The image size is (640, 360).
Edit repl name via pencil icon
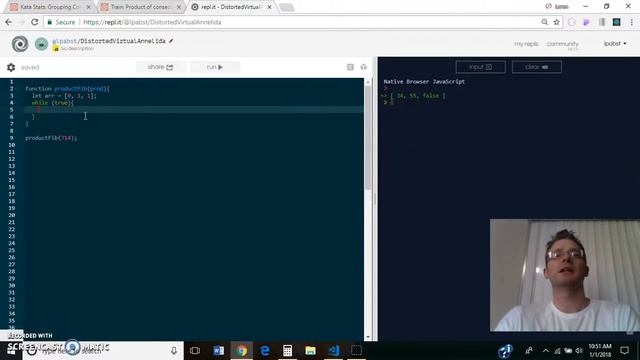click(171, 40)
